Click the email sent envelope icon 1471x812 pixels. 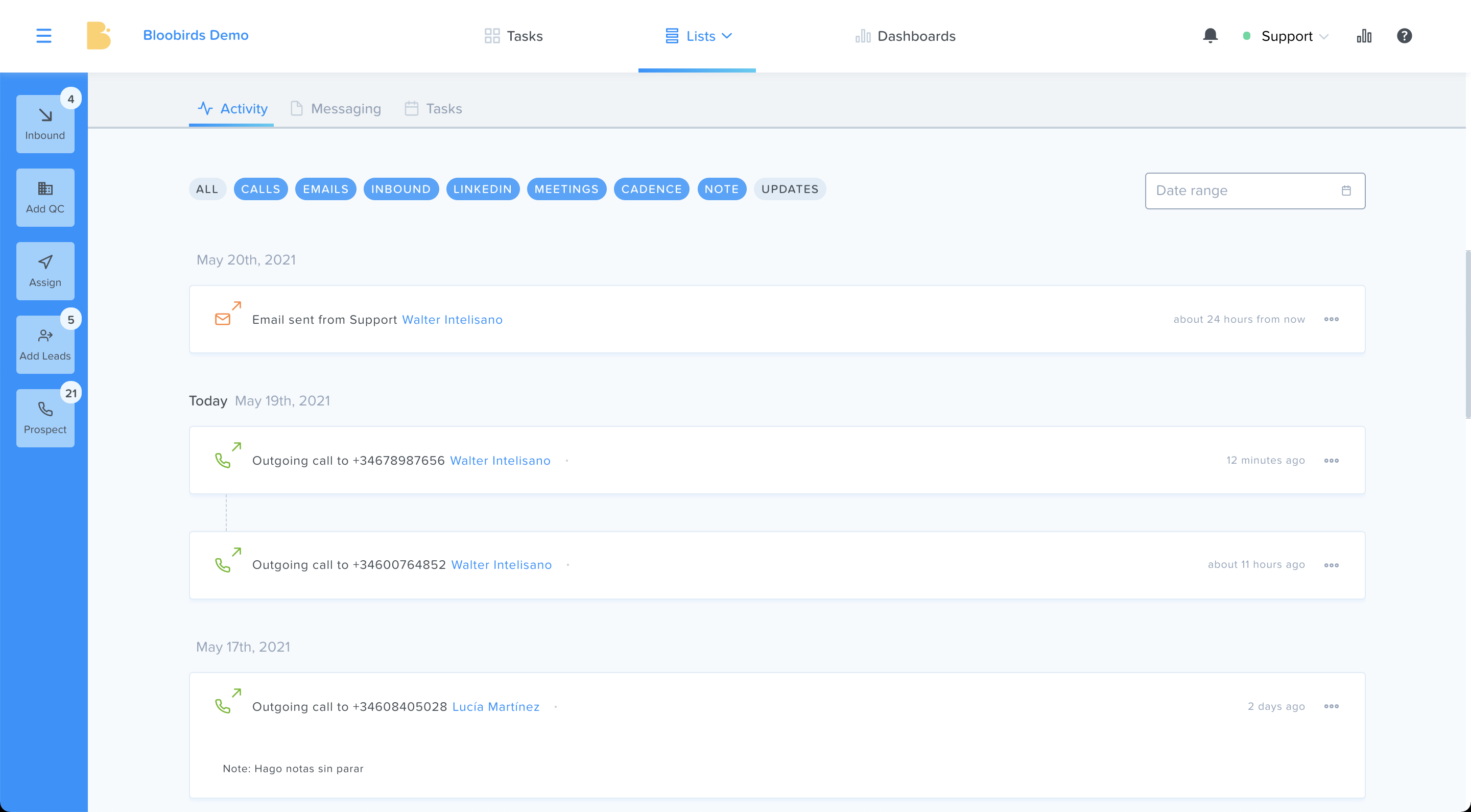coord(223,319)
